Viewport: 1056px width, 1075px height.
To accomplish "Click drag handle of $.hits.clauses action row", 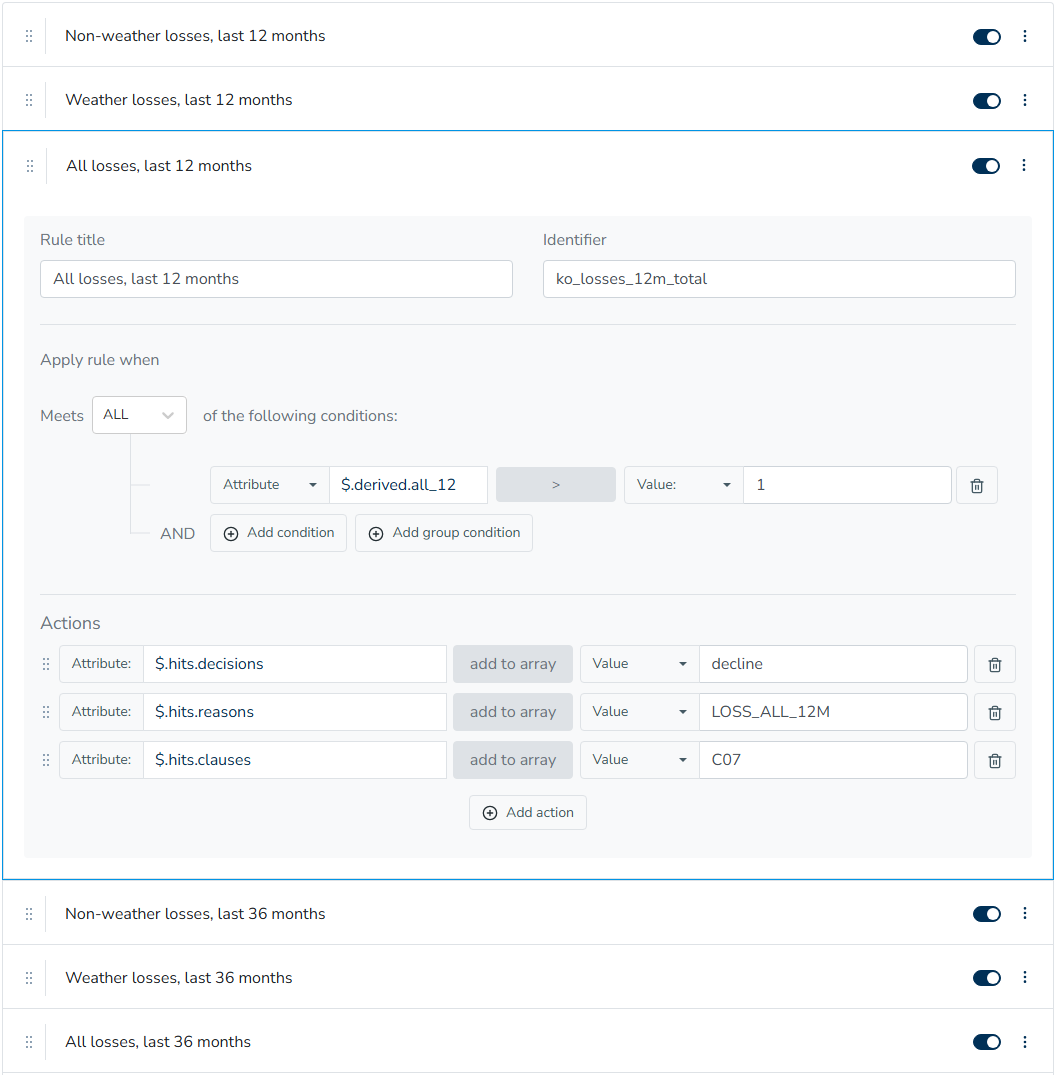I will click(x=46, y=760).
